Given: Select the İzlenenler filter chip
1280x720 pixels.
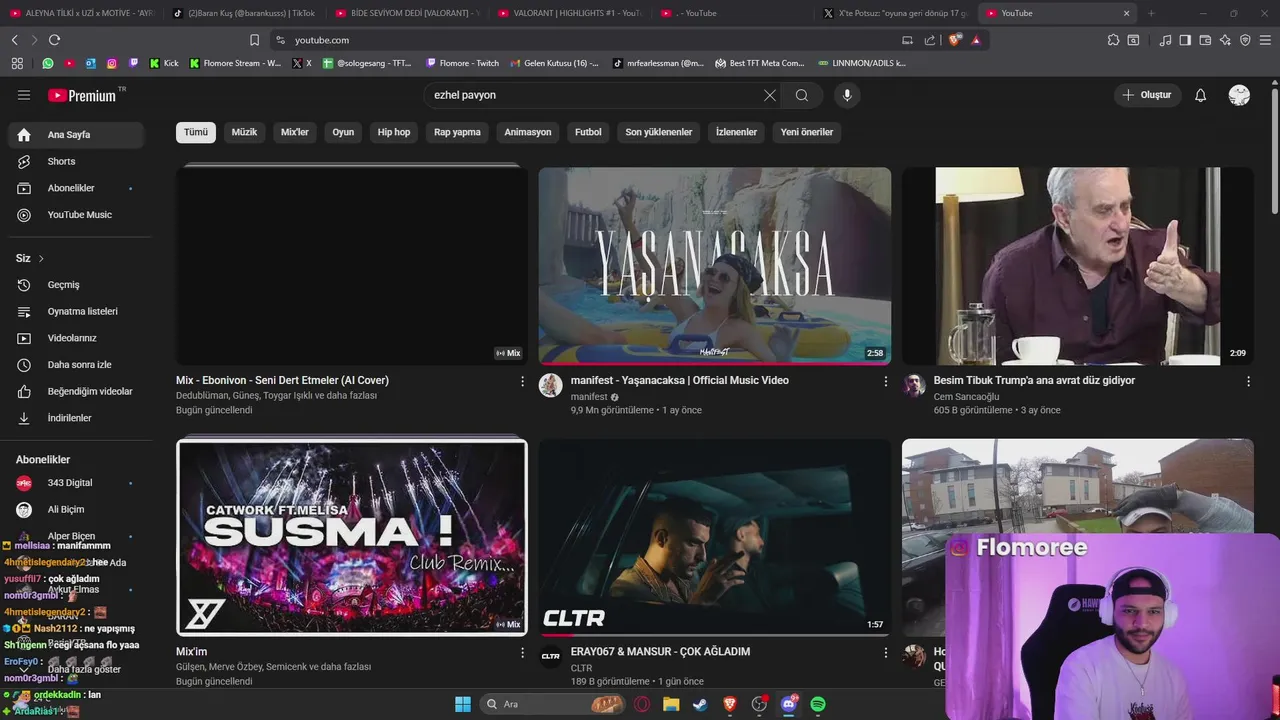Looking at the screenshot, I should point(736,132).
